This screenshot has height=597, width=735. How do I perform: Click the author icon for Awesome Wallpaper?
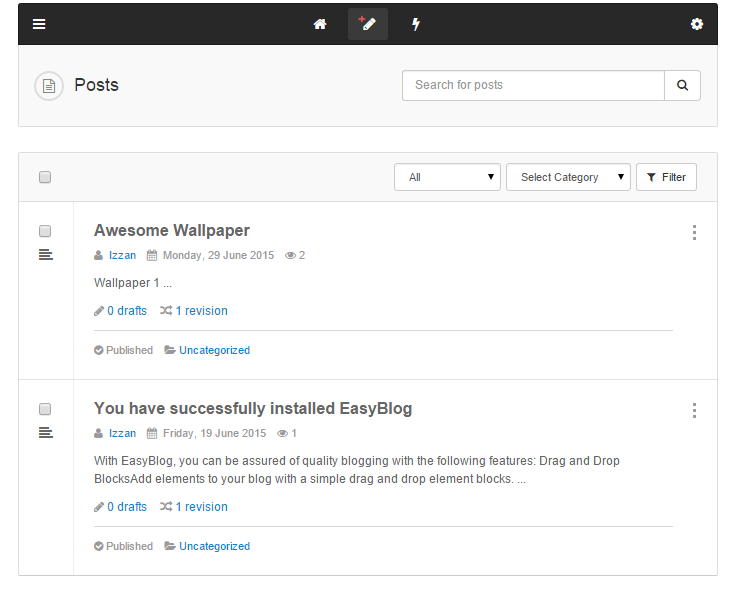pyautogui.click(x=98, y=255)
